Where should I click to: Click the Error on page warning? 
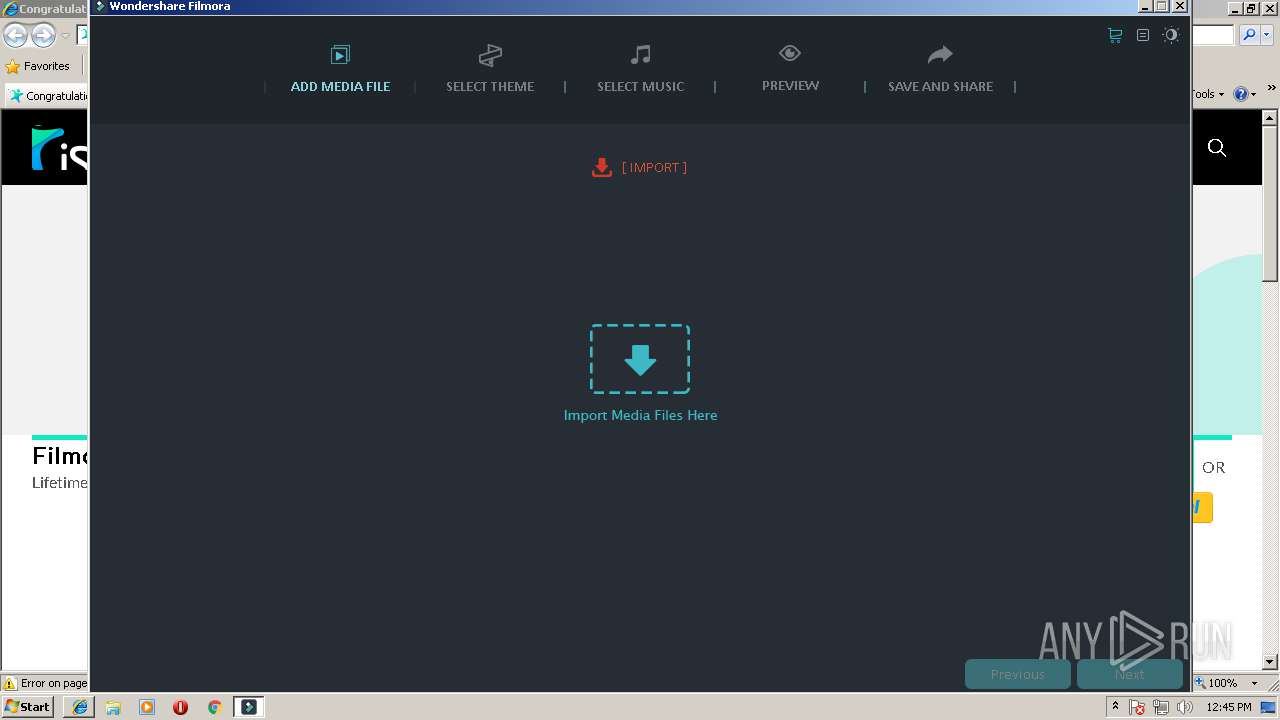tap(45, 683)
